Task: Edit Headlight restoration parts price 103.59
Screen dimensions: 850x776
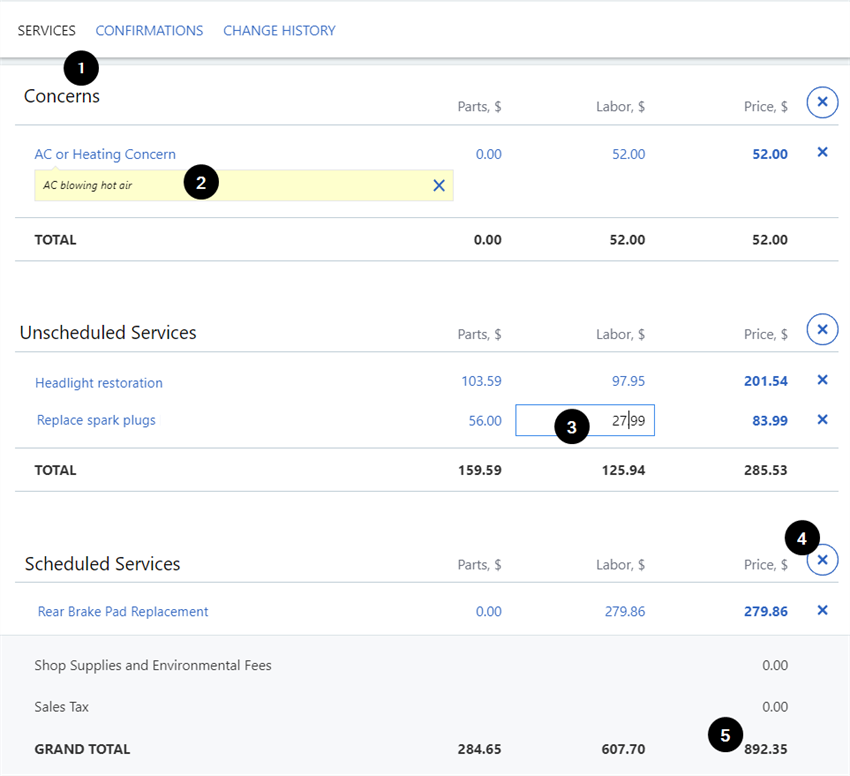Action: [481, 381]
